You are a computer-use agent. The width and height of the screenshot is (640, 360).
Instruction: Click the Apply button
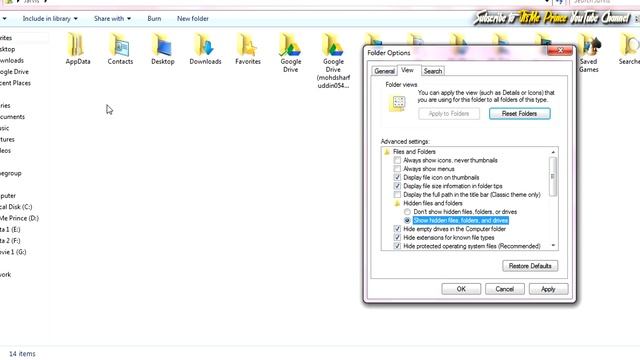pyautogui.click(x=548, y=289)
